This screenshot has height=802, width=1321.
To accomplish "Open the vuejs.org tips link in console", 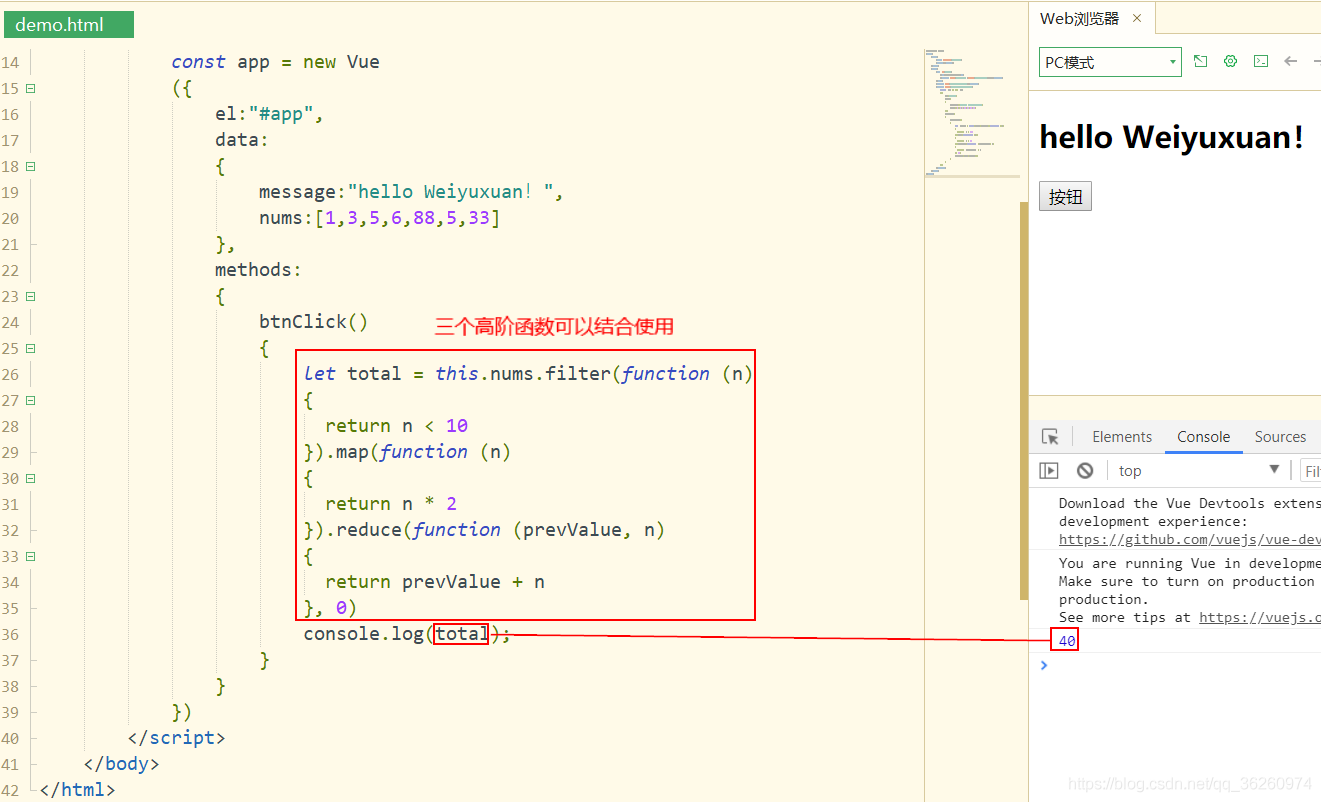I will [x=1260, y=617].
